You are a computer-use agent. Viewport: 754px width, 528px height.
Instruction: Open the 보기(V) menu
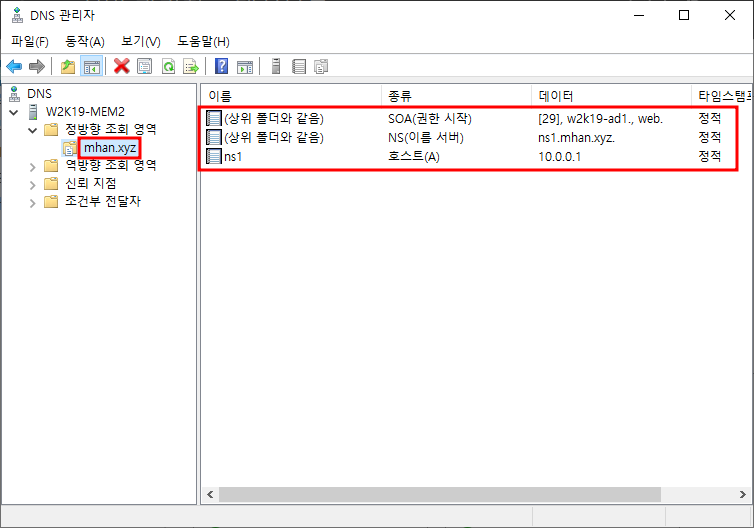[x=140, y=41]
